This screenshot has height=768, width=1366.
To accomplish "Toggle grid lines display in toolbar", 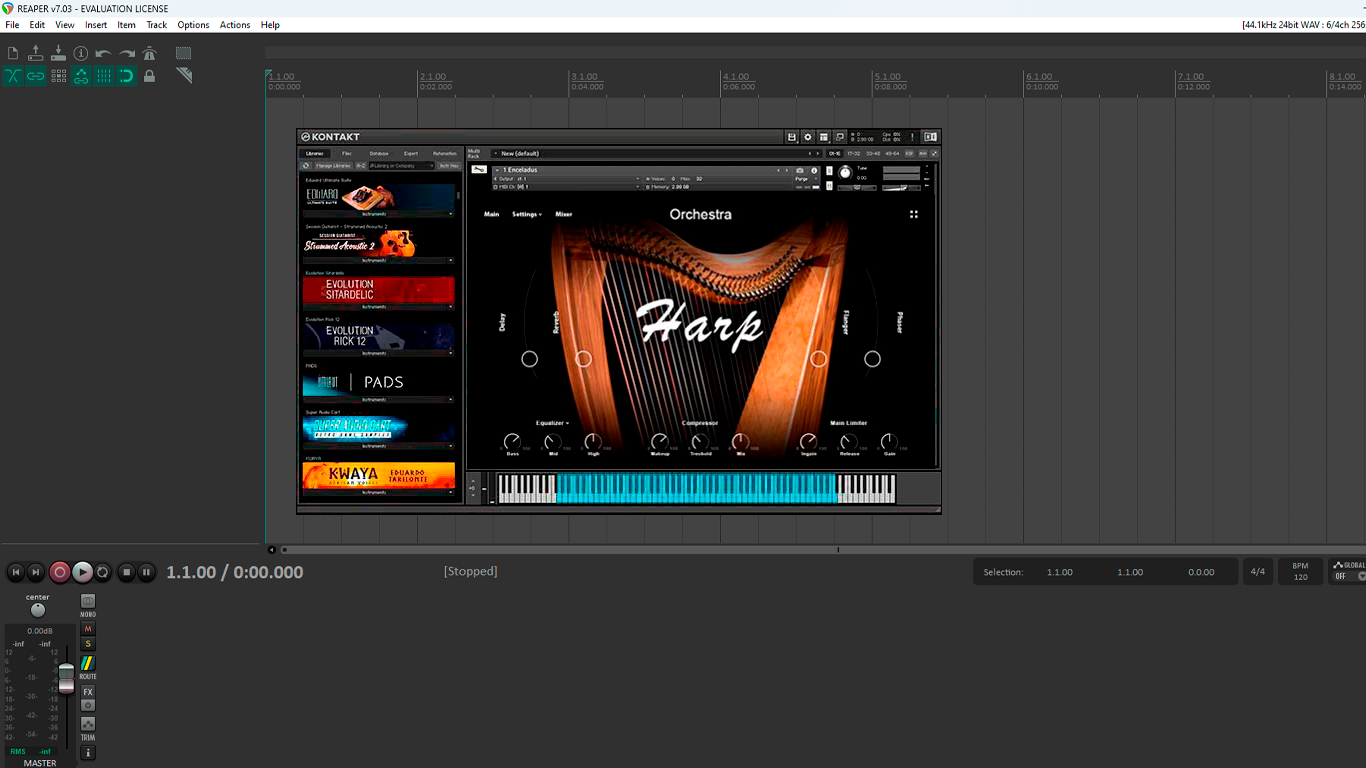I will pyautogui.click(x=104, y=76).
